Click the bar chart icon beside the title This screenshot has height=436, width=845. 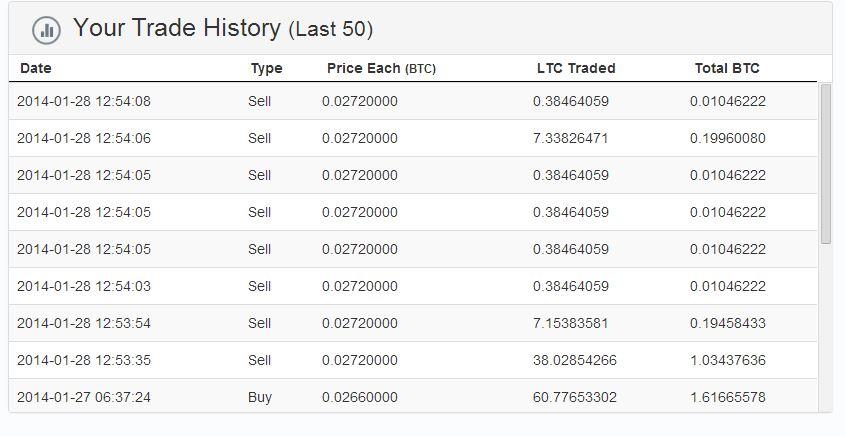(46, 30)
